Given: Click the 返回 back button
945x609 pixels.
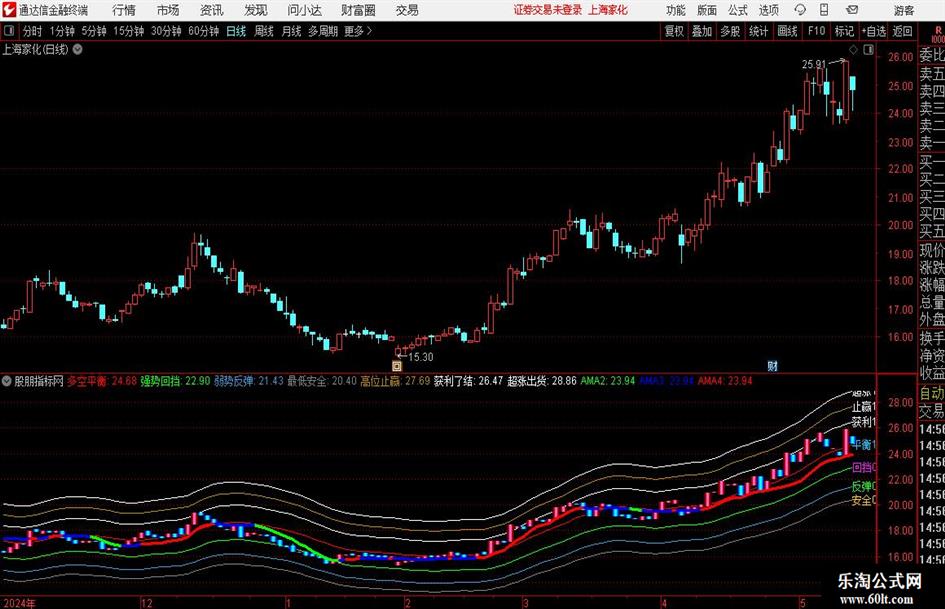Looking at the screenshot, I should (x=902, y=31).
